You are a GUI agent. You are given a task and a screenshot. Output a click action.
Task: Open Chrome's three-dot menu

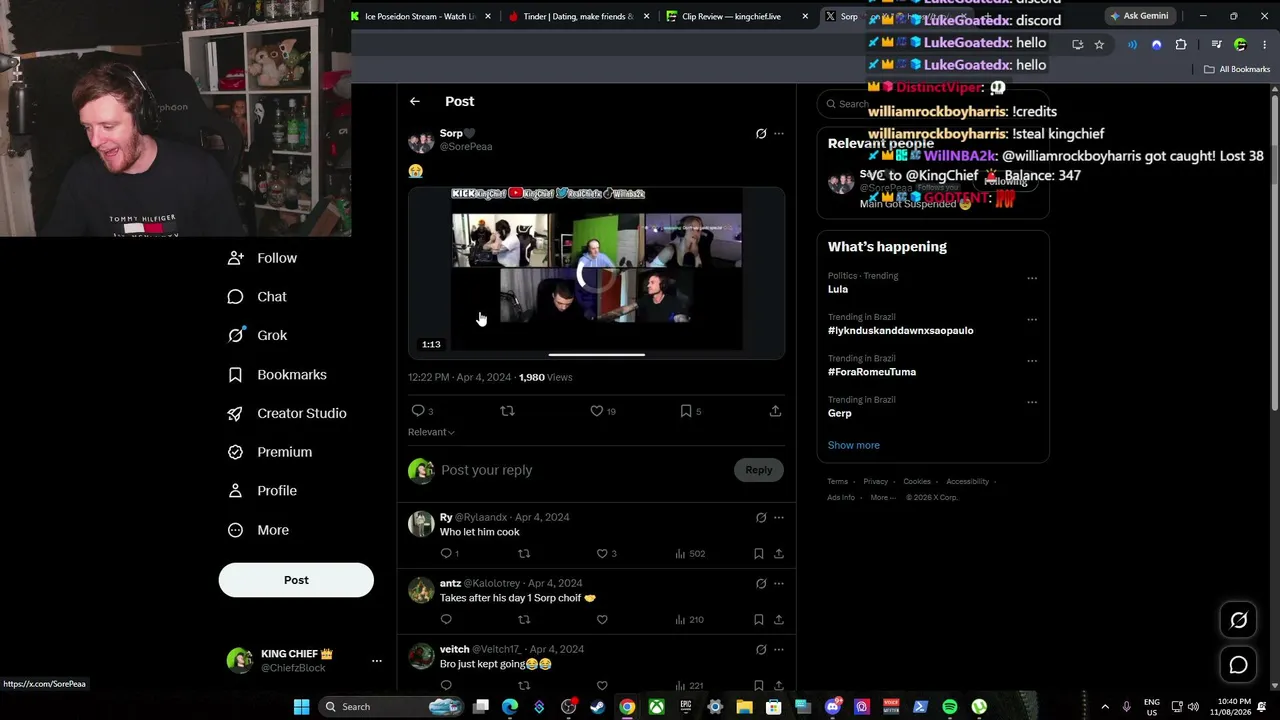click(1264, 44)
